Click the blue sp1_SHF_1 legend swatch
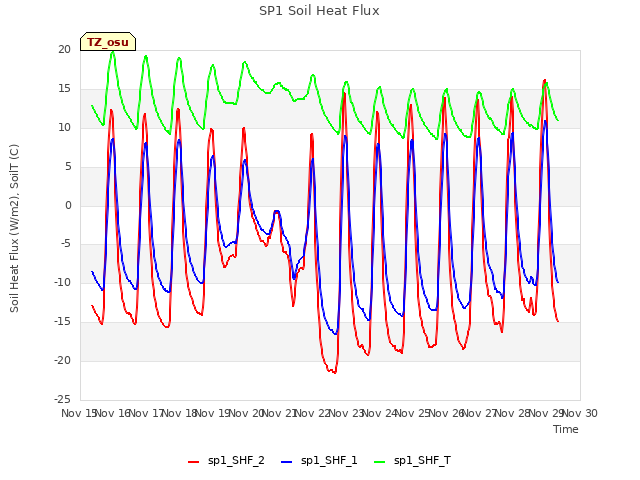Screen dimensions: 640x480 [287, 462]
